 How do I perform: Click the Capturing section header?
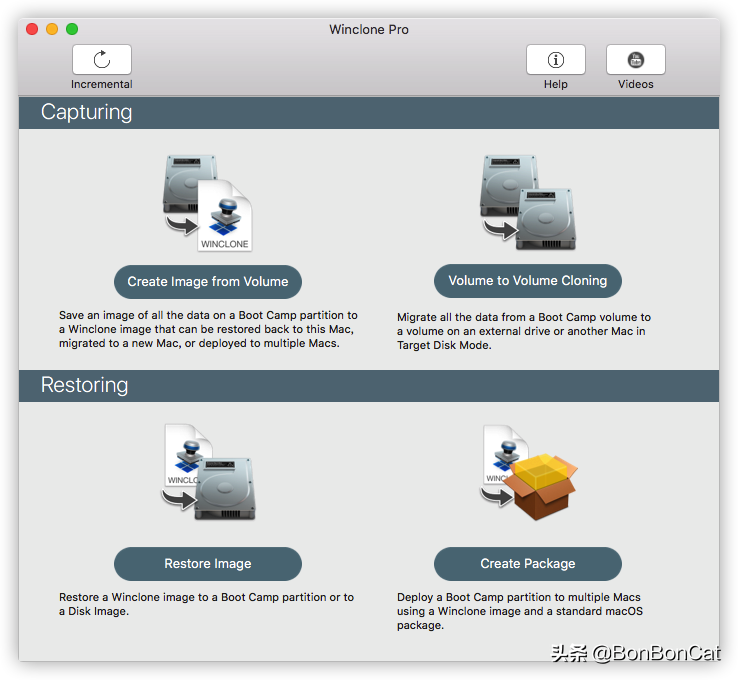[x=369, y=113]
